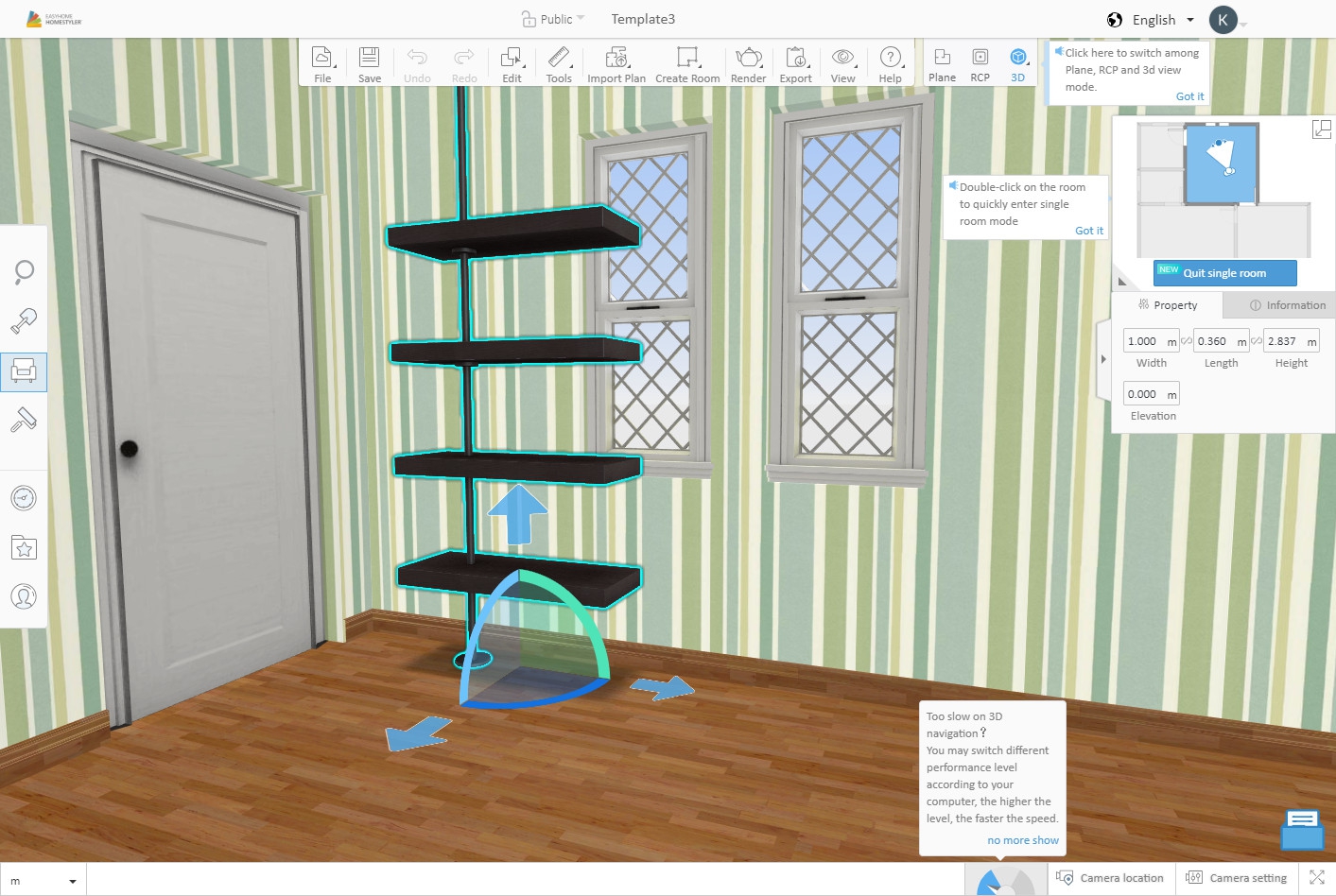
Task: Dismiss the view mode tip with Got it
Action: click(x=1189, y=96)
